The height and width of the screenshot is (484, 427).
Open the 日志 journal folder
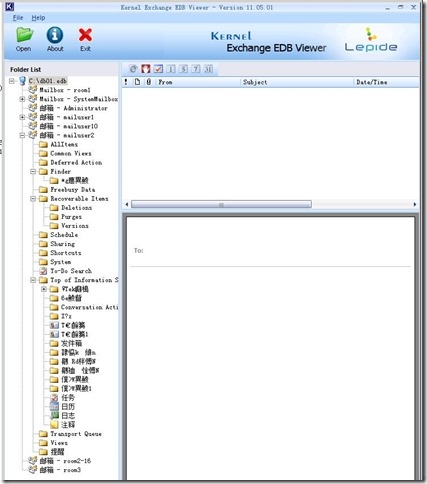point(68,415)
